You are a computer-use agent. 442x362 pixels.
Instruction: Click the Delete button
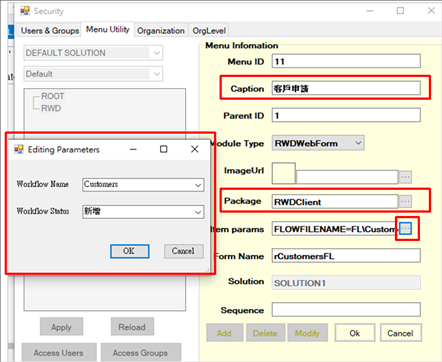[265, 333]
